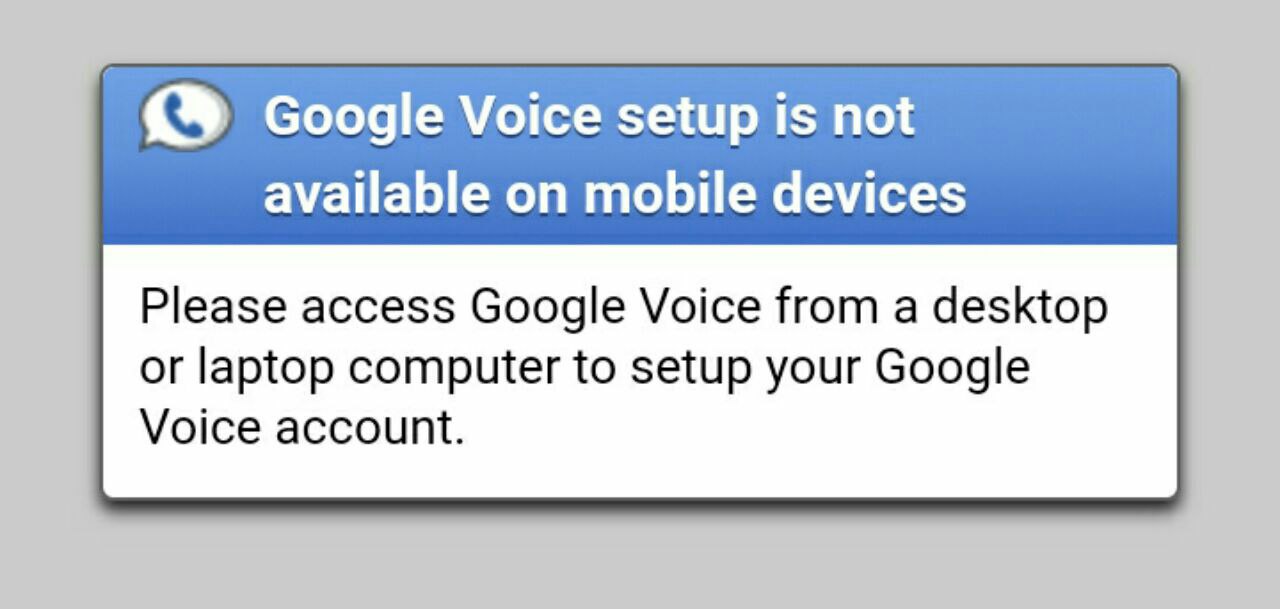This screenshot has width=1280, height=609.
Task: Click "Voice" on the message's last line
Action: coord(199,428)
